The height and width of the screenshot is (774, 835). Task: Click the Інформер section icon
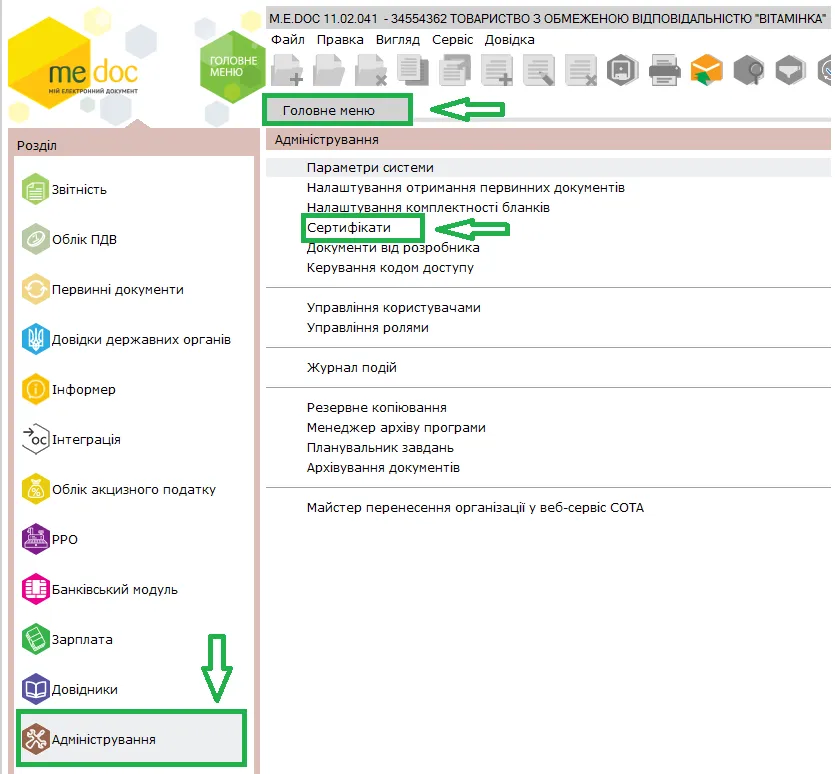(35, 389)
